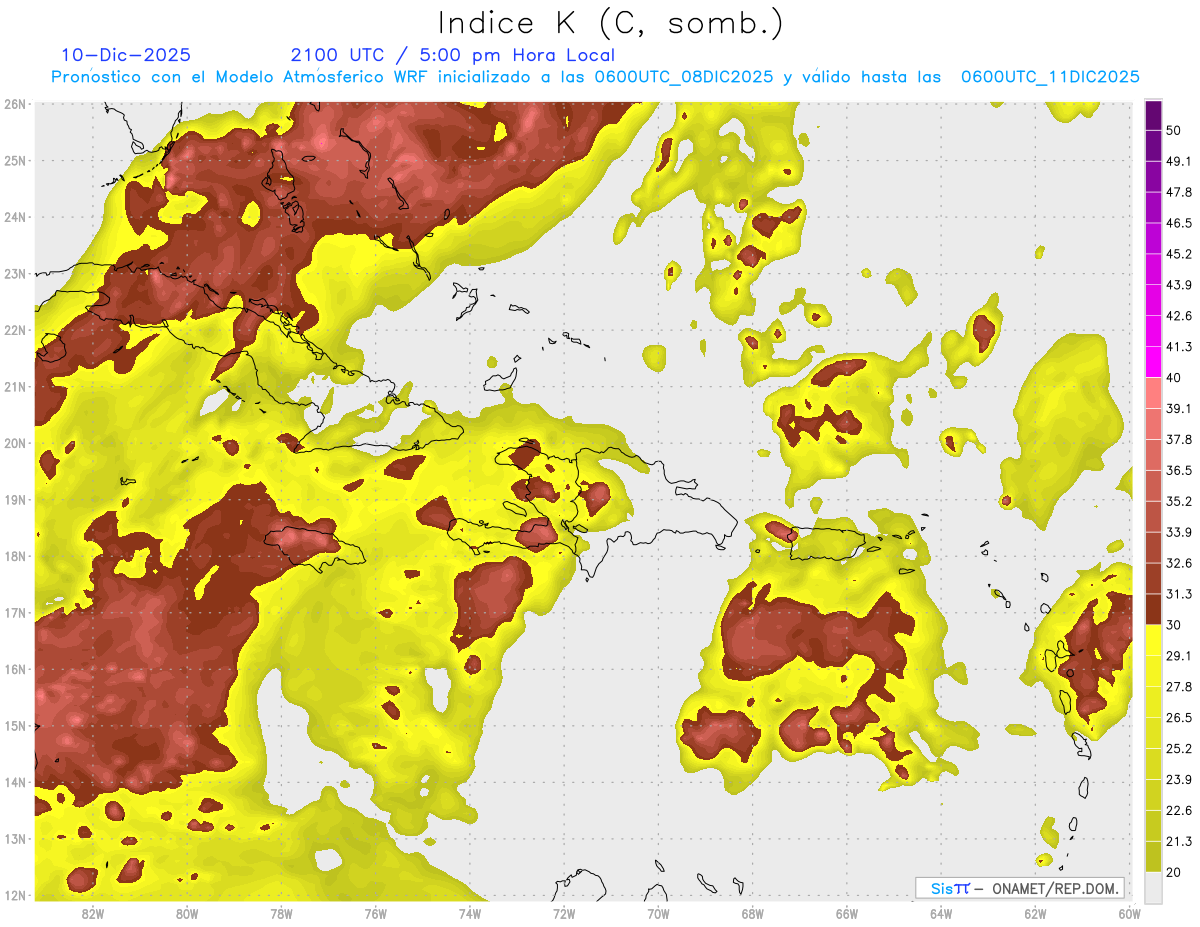The height and width of the screenshot is (927, 1200).
Task: Click the latitude label "26N"
Action: coord(15,104)
